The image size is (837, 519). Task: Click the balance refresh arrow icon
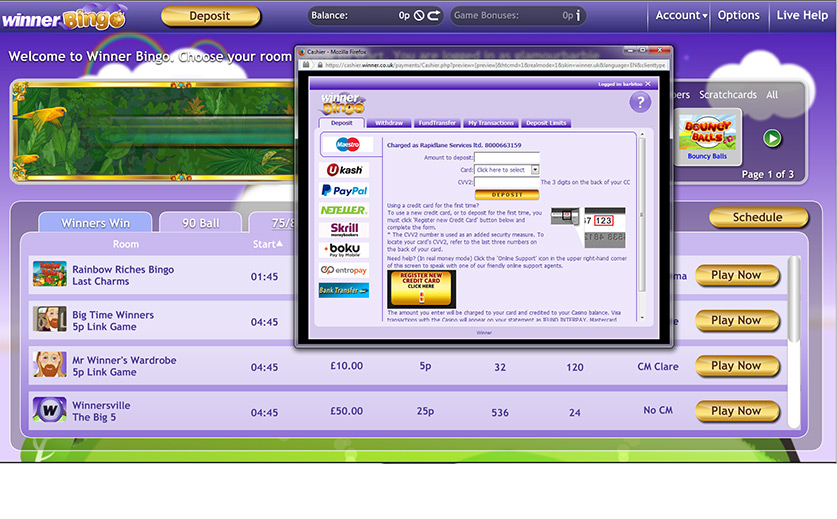tap(434, 15)
